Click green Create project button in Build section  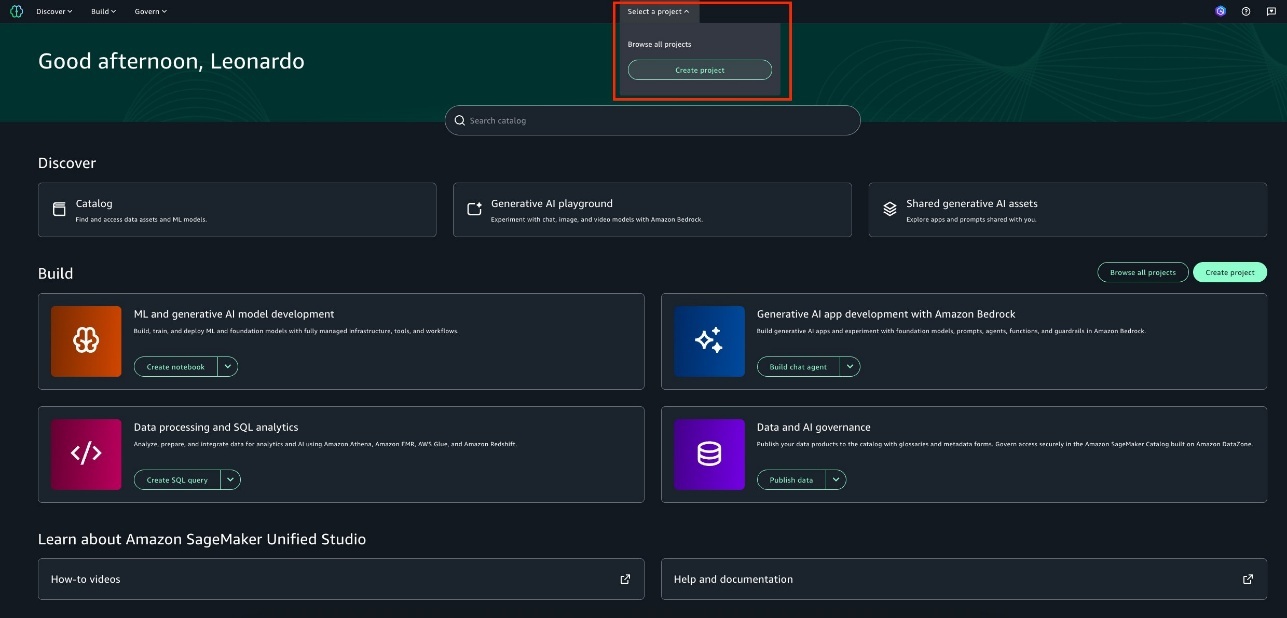pos(1230,272)
